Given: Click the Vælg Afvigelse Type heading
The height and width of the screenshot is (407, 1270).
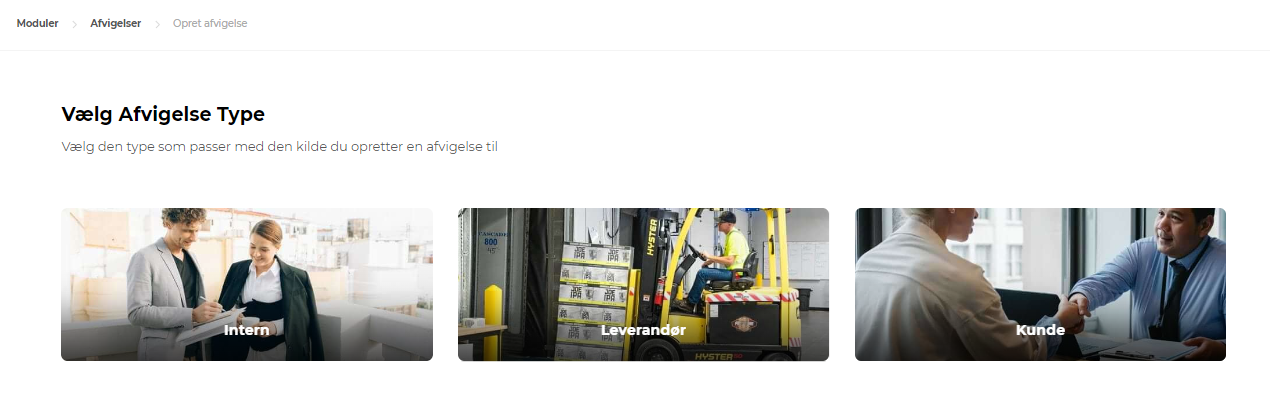Looking at the screenshot, I should [x=163, y=114].
